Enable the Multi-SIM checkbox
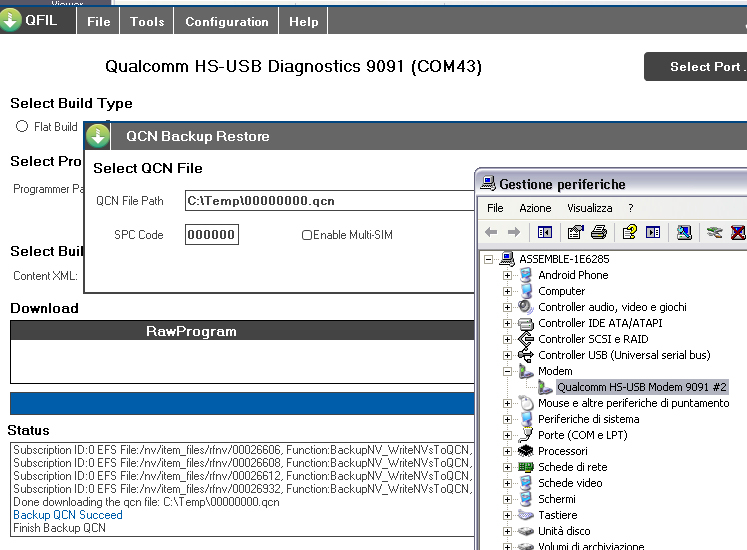747x550 pixels. pos(307,235)
